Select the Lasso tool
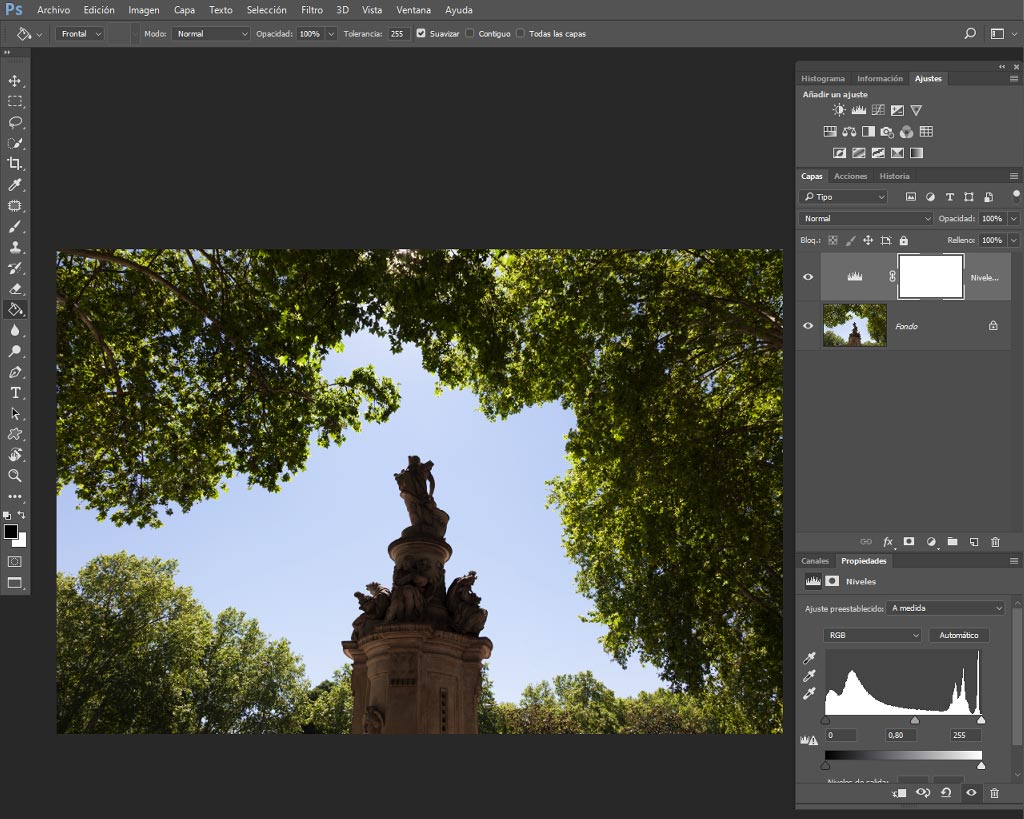This screenshot has height=819, width=1024. [x=14, y=122]
